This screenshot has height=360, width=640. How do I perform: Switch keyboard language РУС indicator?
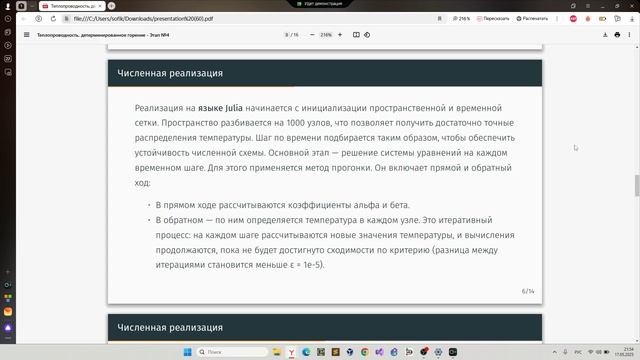578,352
